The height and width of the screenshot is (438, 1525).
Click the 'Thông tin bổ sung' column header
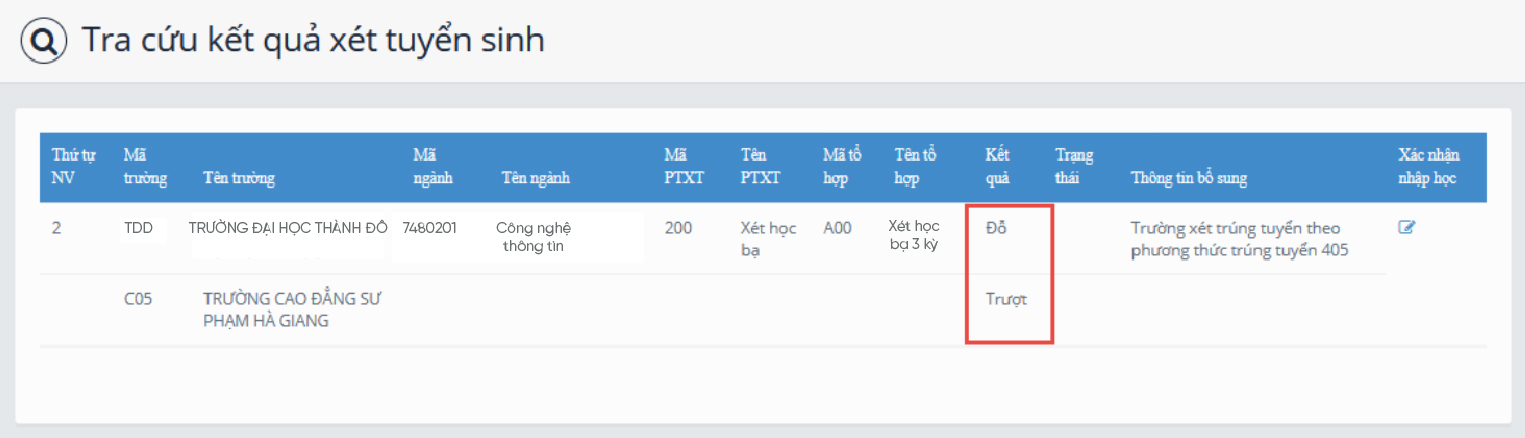(1189, 178)
